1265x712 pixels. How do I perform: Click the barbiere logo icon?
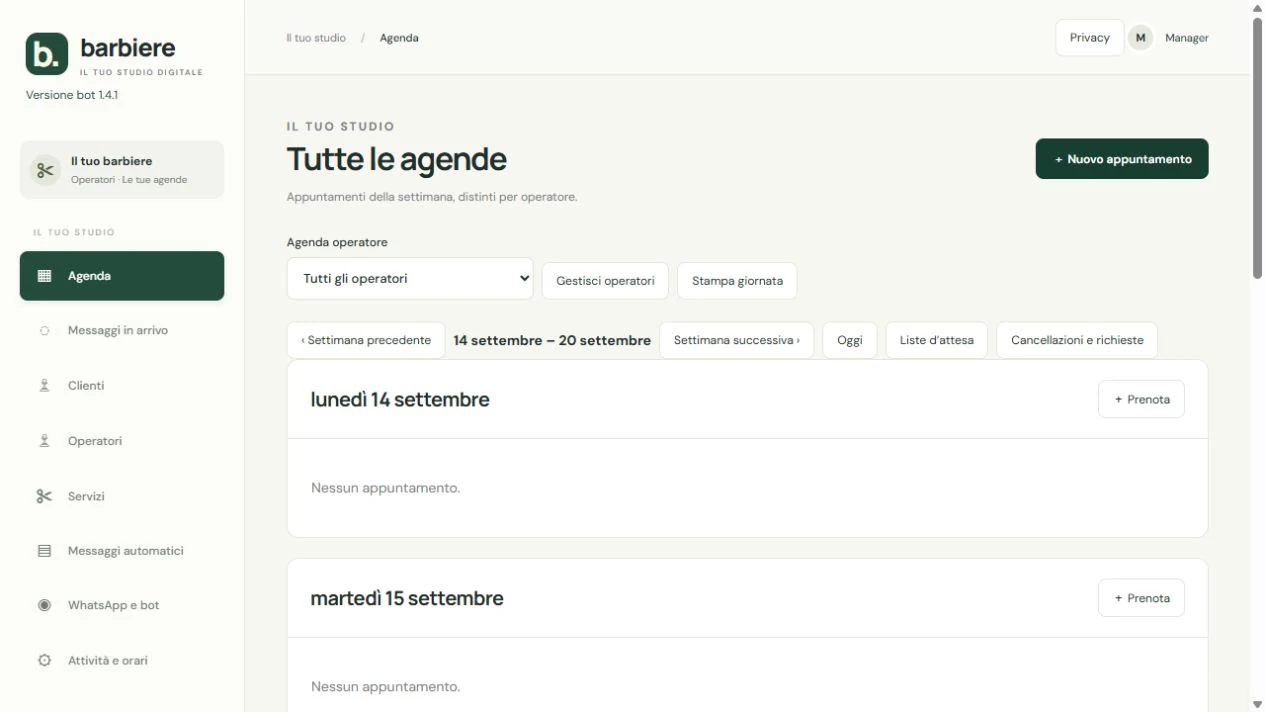[47, 54]
